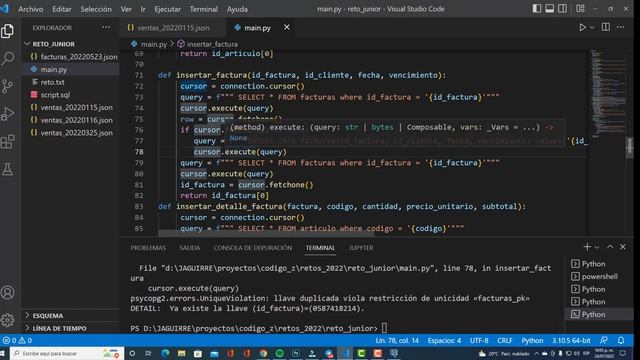Change end of line via CRLF

coord(504,340)
